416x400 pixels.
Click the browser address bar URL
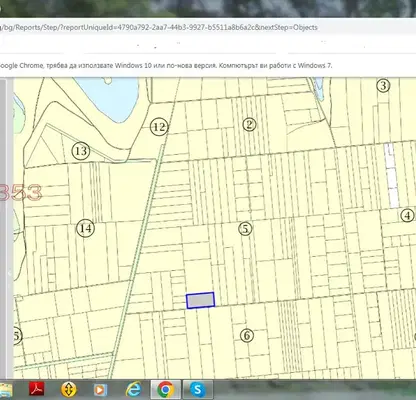(159, 27)
